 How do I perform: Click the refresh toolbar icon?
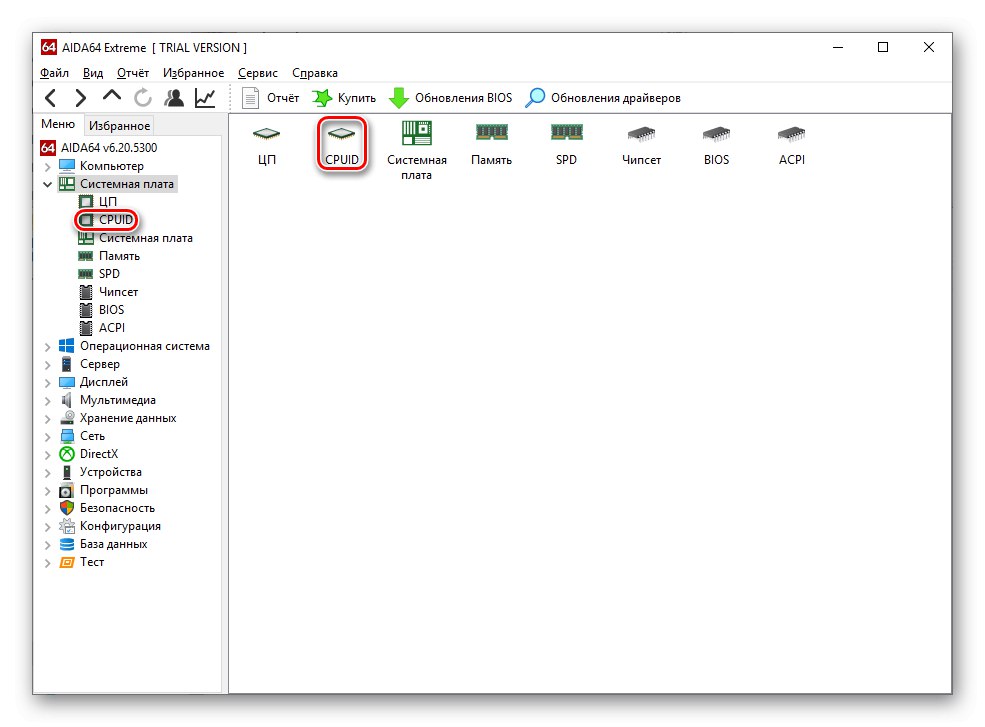pos(143,98)
